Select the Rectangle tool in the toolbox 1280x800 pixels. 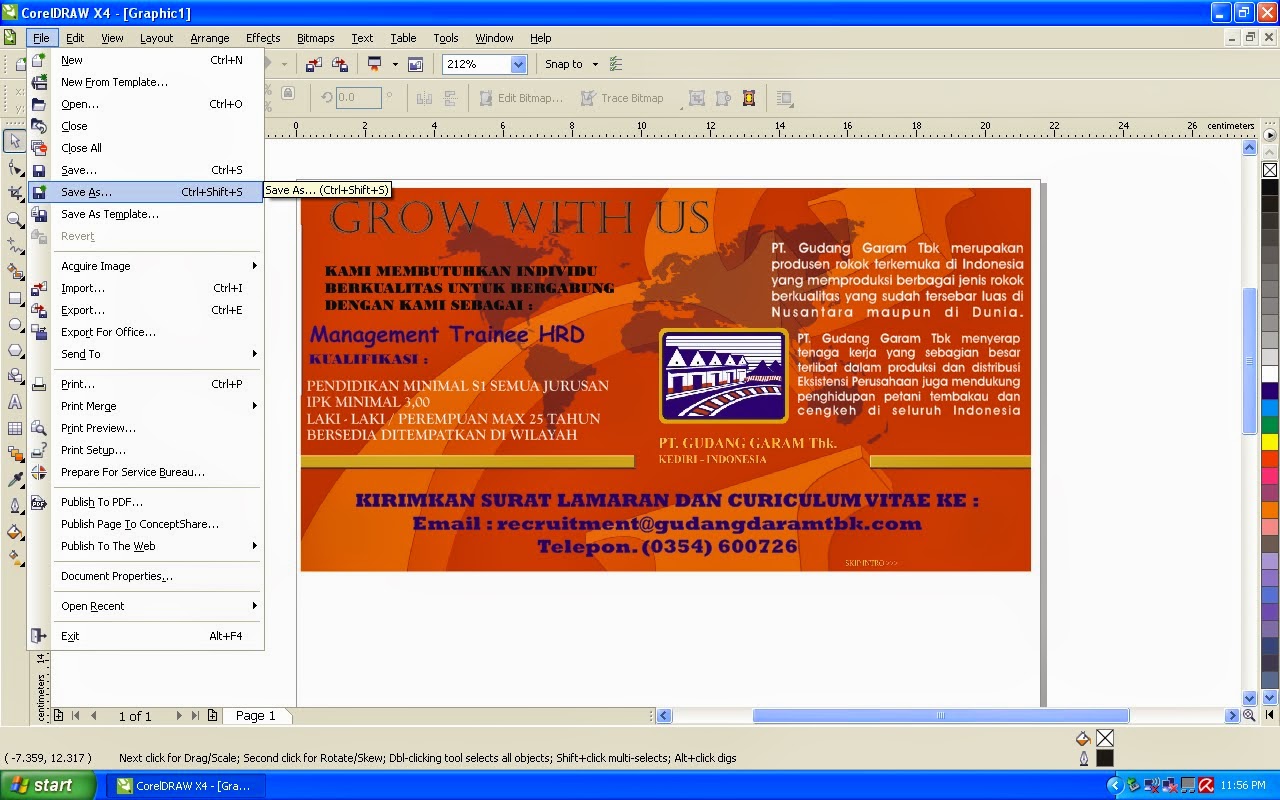coord(15,298)
